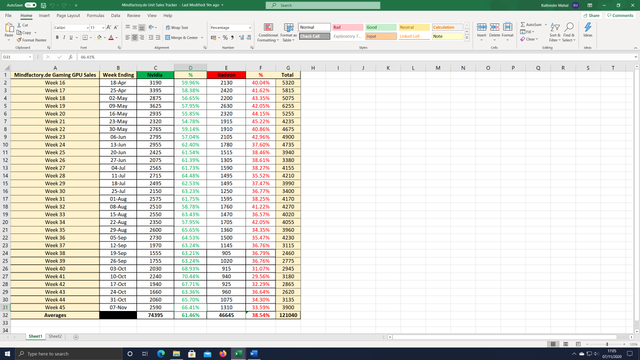The height and width of the screenshot is (360, 640).
Task: Apply the Neutral cell style
Action: pyautogui.click(x=414, y=27)
